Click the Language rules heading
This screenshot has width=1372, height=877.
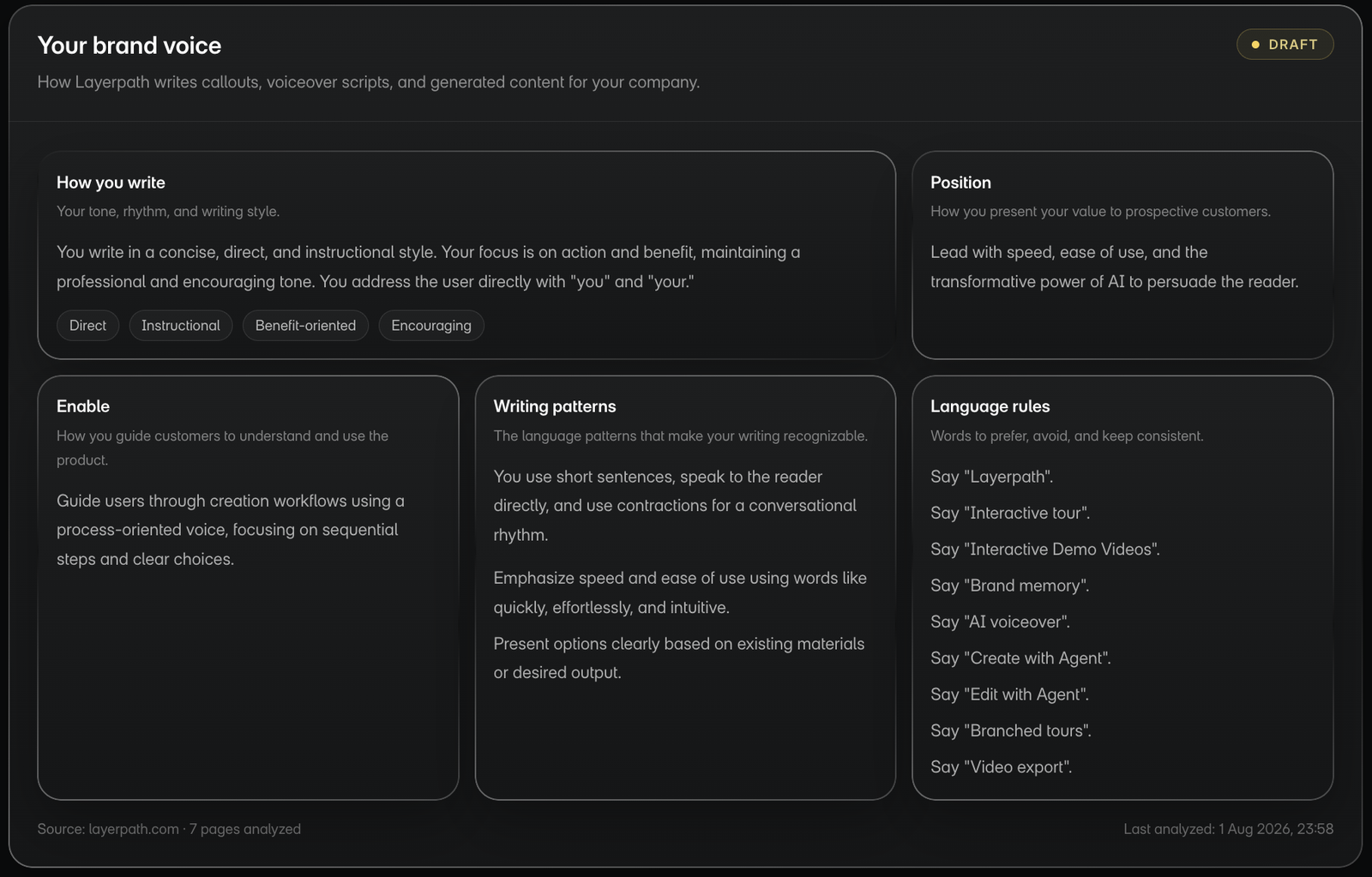(990, 406)
